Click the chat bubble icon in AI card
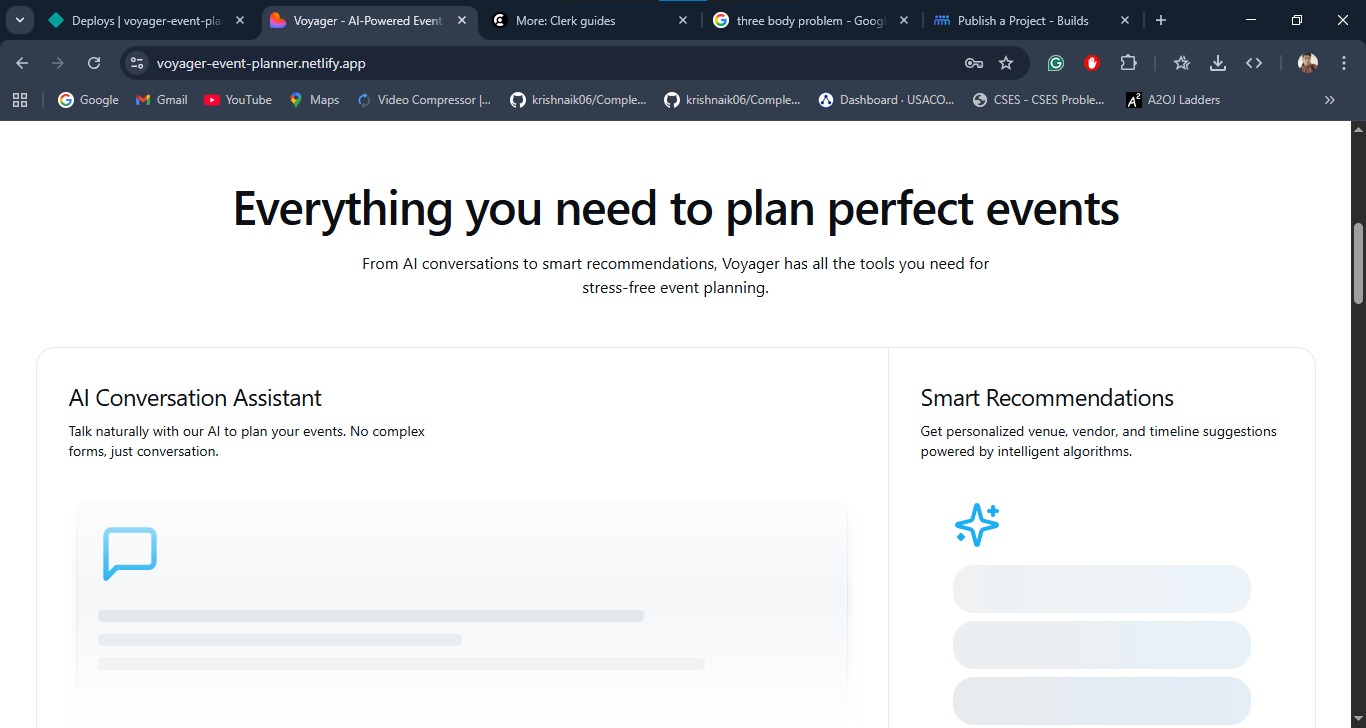 click(130, 553)
